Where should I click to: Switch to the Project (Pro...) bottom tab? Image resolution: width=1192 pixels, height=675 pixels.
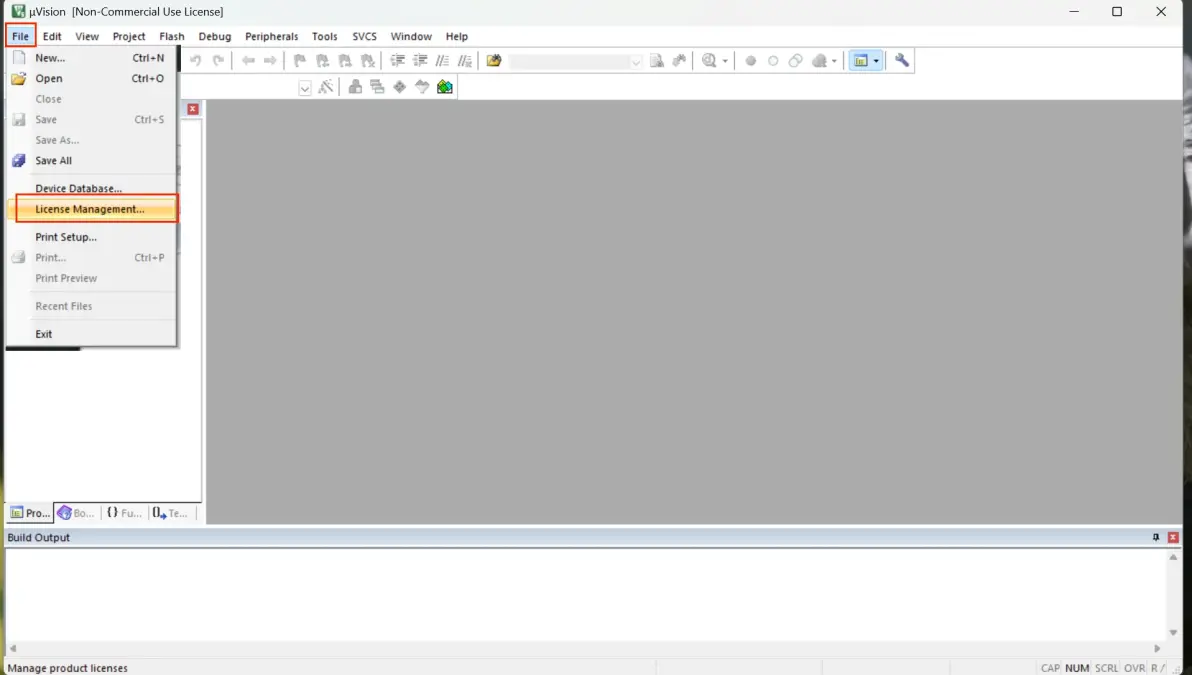coord(30,513)
